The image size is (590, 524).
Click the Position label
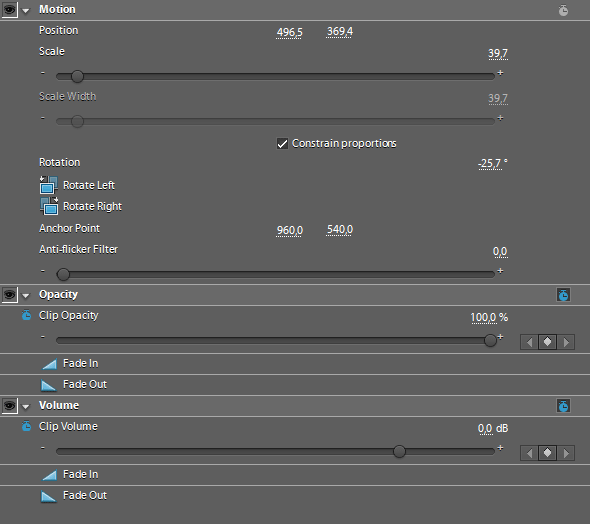pyautogui.click(x=58, y=30)
